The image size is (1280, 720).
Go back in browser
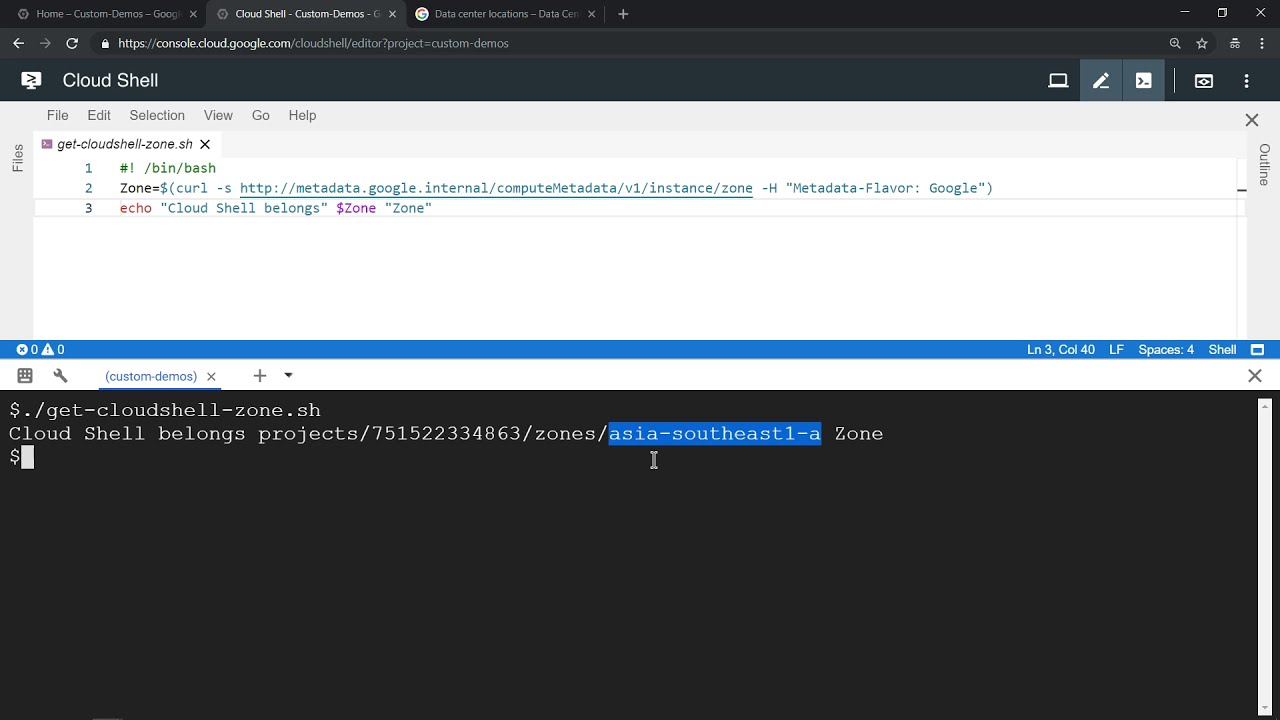click(x=18, y=43)
